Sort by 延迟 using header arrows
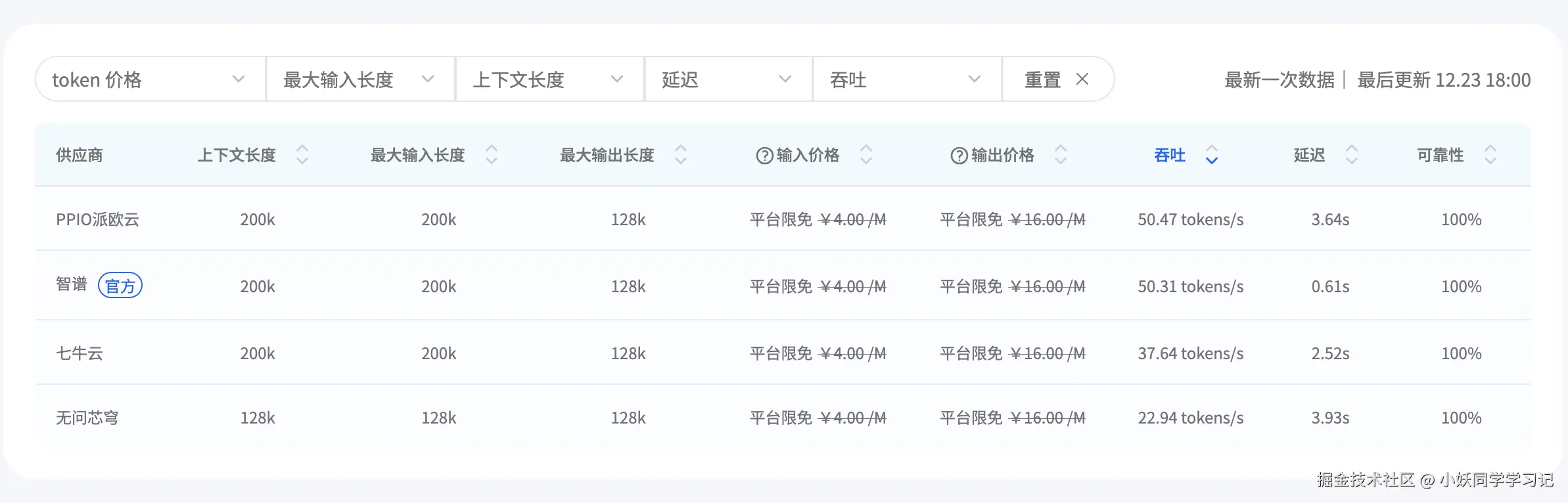This screenshot has height=503, width=1568. [1352, 155]
